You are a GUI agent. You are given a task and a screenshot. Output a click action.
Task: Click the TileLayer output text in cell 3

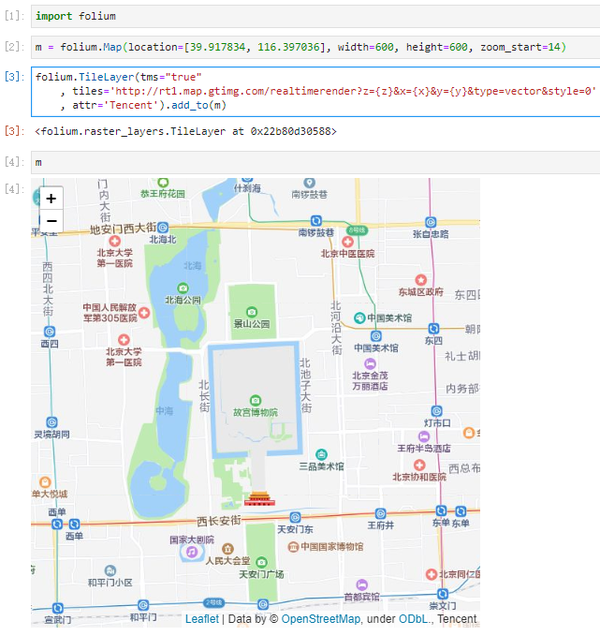(x=186, y=131)
